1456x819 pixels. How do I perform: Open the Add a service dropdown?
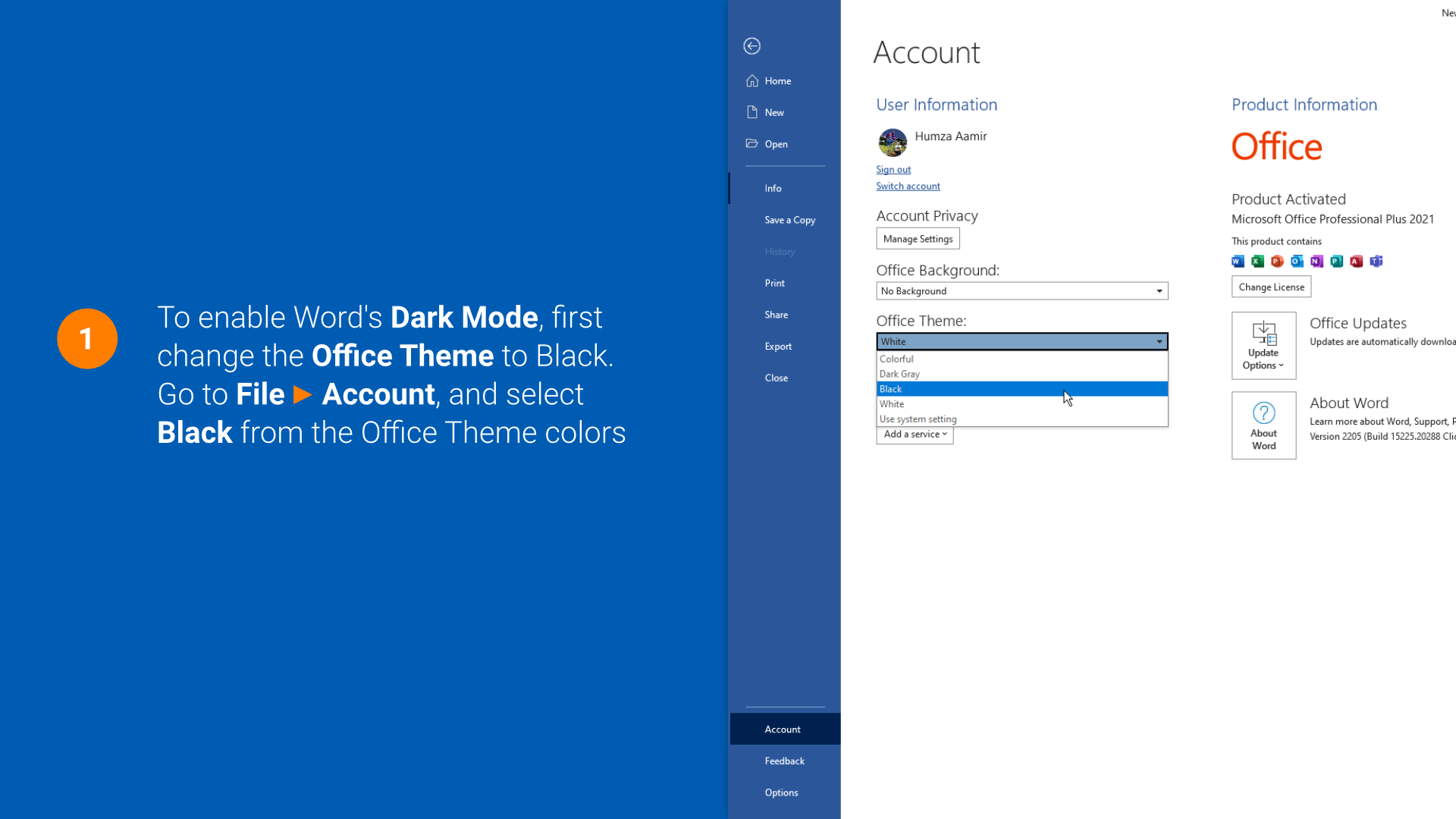915,435
